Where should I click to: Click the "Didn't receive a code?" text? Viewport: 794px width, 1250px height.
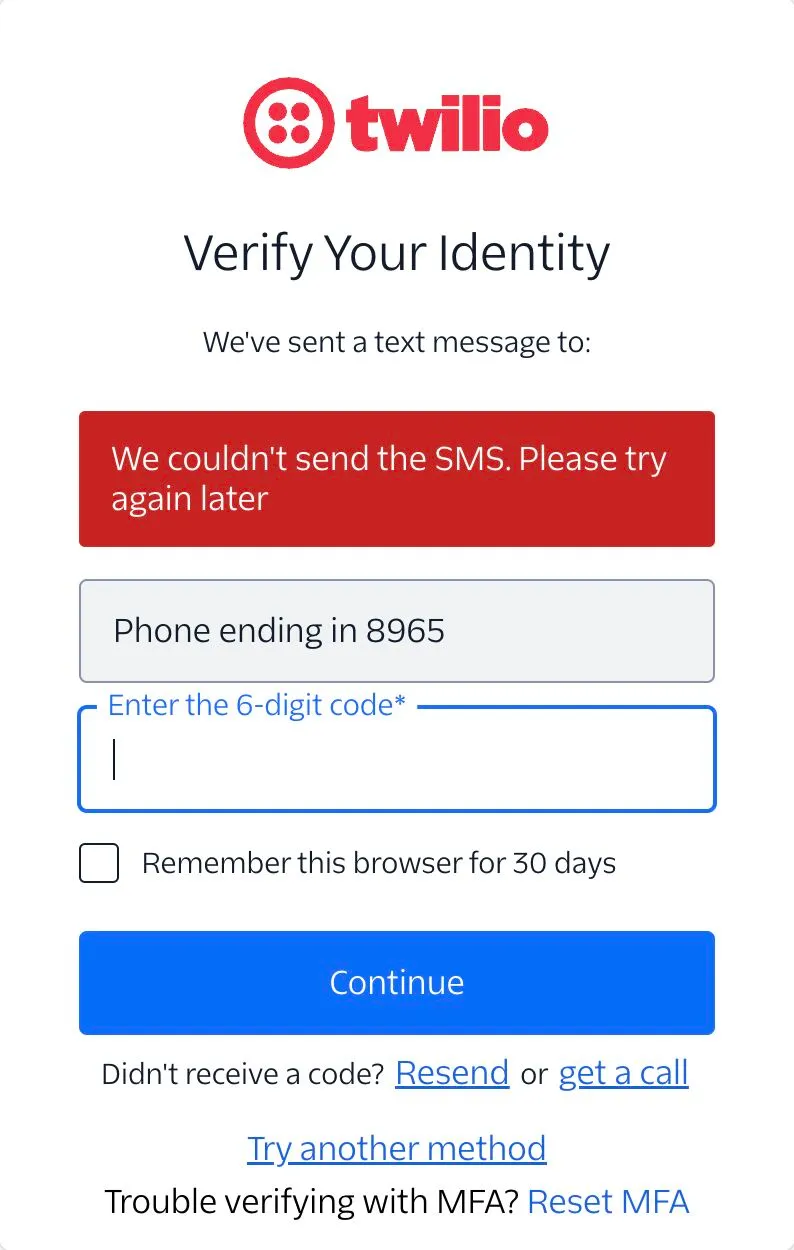pyautogui.click(x=243, y=1072)
